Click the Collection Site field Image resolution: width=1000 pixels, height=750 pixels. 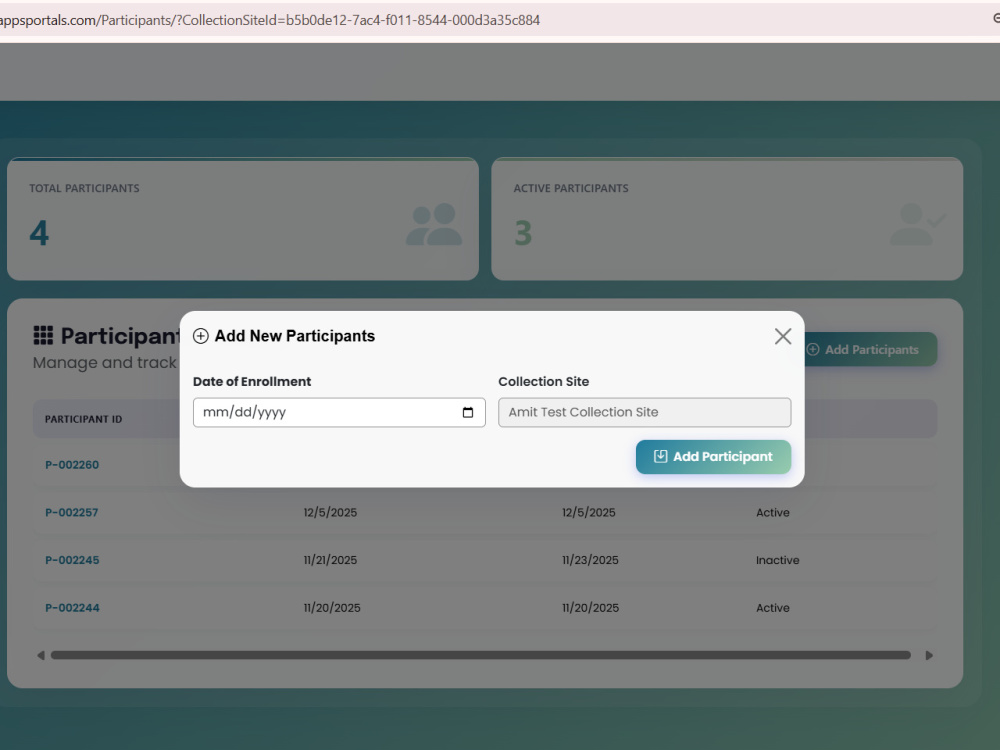pos(644,413)
